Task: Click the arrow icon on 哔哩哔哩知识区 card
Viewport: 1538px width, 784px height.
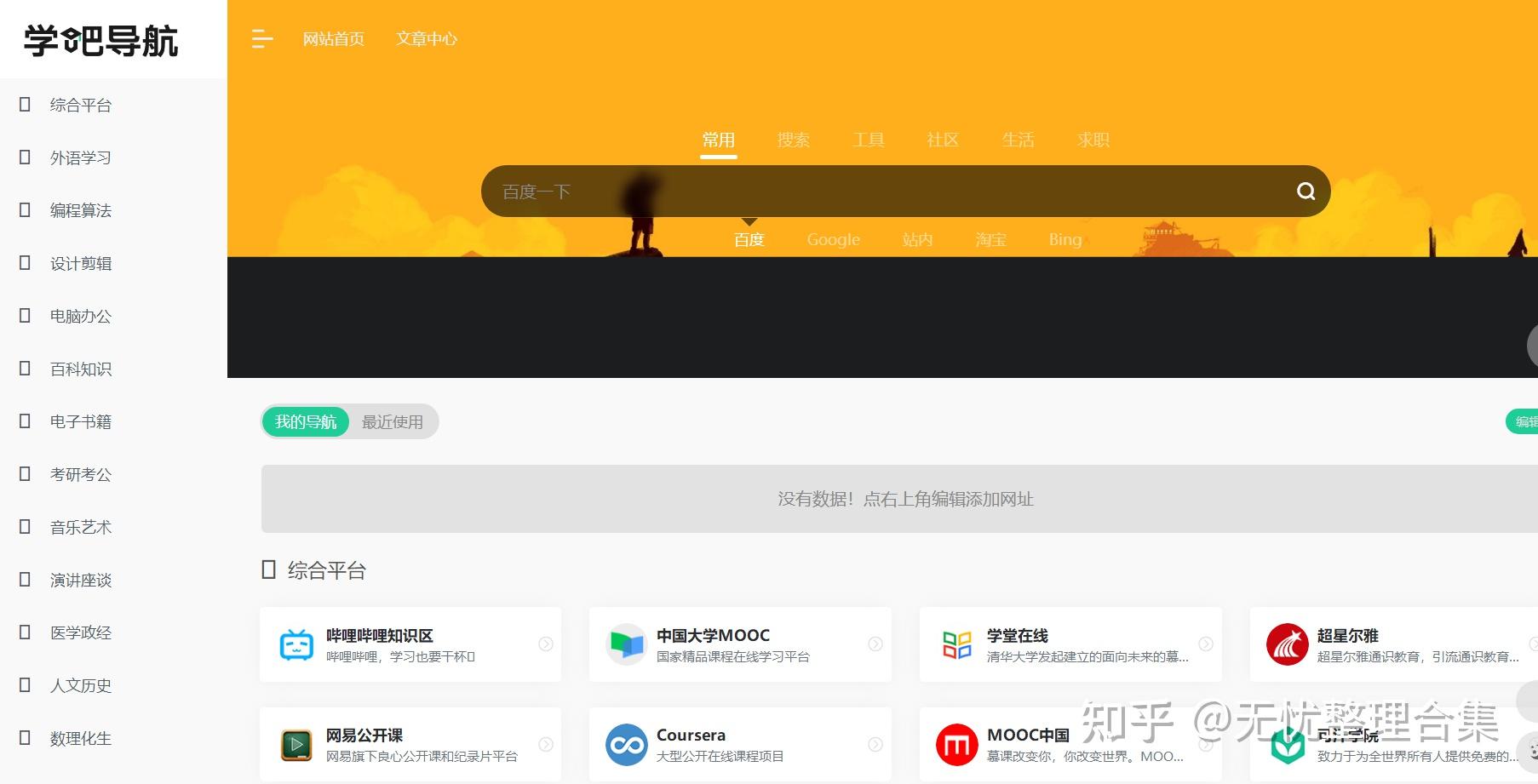Action: [x=546, y=644]
